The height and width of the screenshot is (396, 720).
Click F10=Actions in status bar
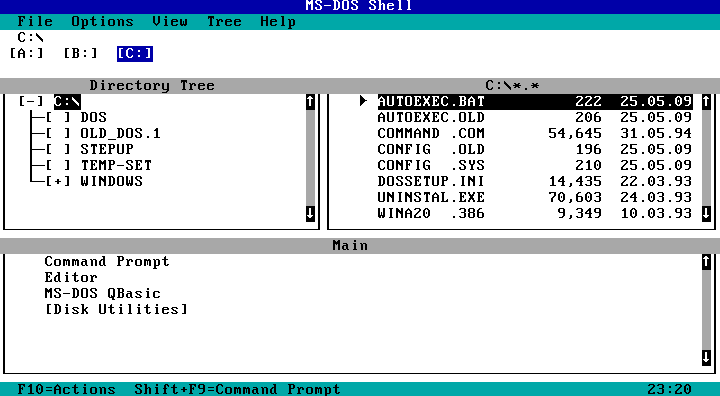pos(67,389)
